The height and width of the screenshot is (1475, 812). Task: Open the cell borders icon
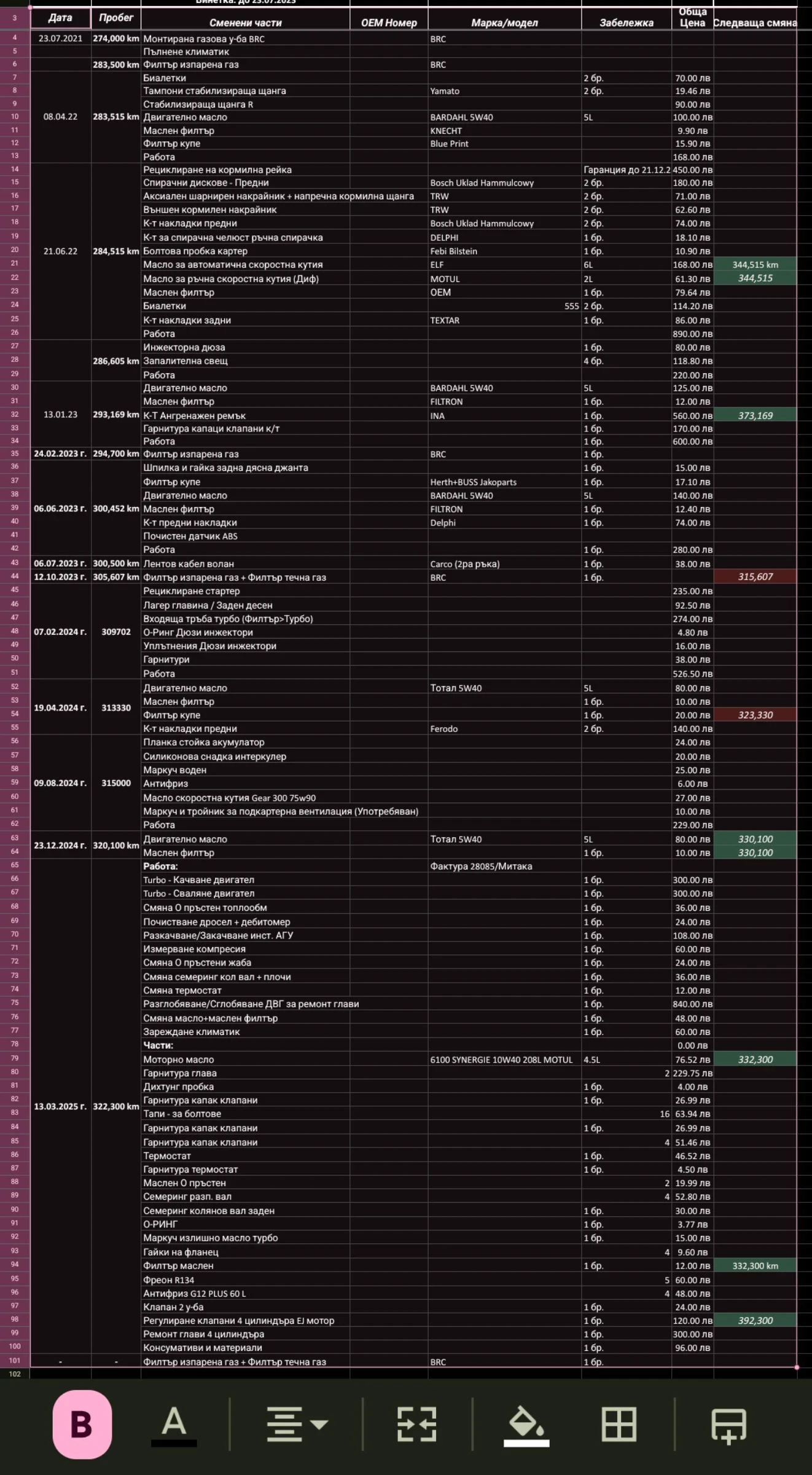pos(619,1424)
